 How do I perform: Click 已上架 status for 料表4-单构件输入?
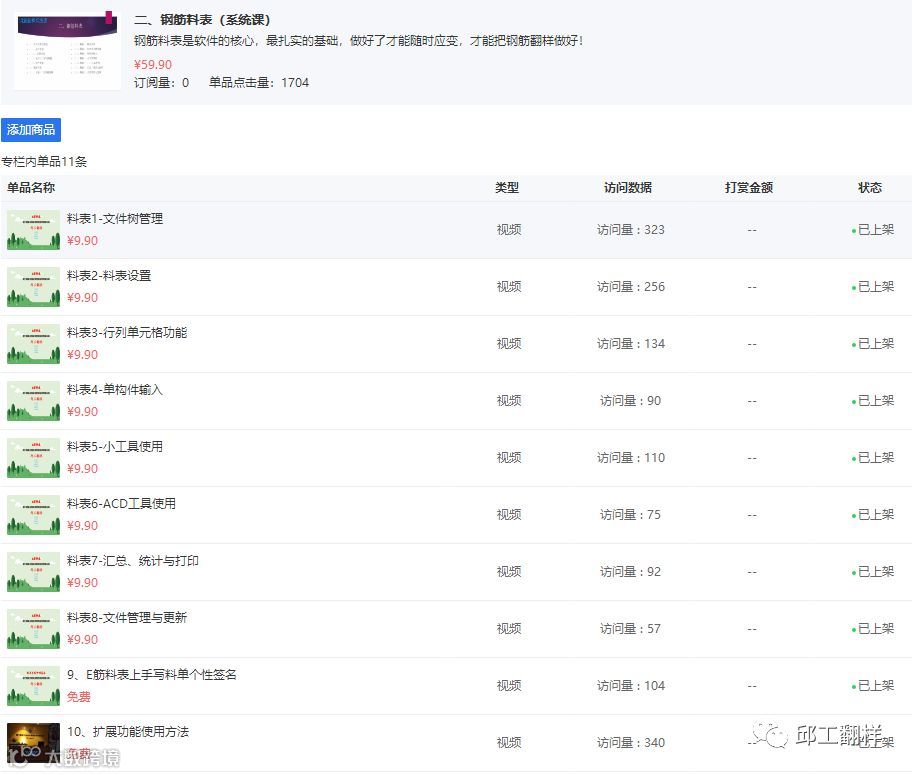click(872, 401)
